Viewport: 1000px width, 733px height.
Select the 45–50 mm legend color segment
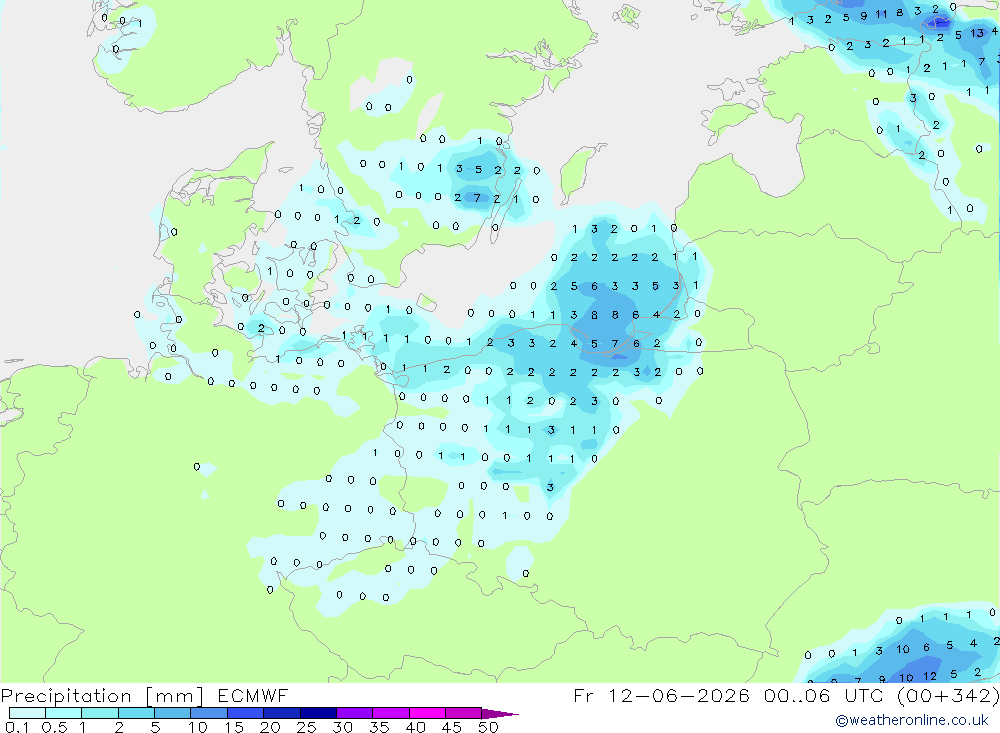pyautogui.click(x=463, y=713)
